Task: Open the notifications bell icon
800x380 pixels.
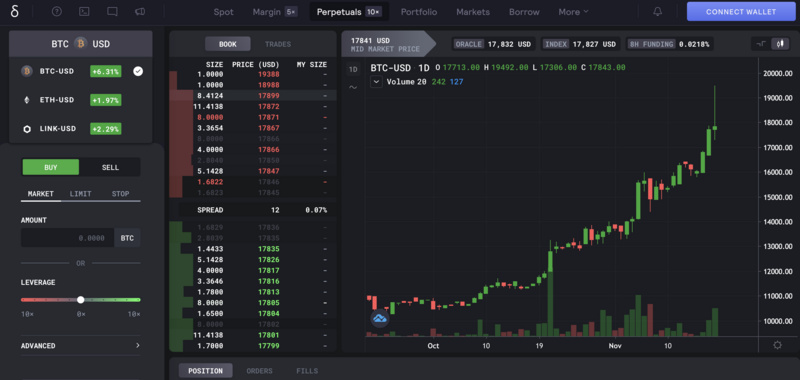Action: click(x=658, y=12)
